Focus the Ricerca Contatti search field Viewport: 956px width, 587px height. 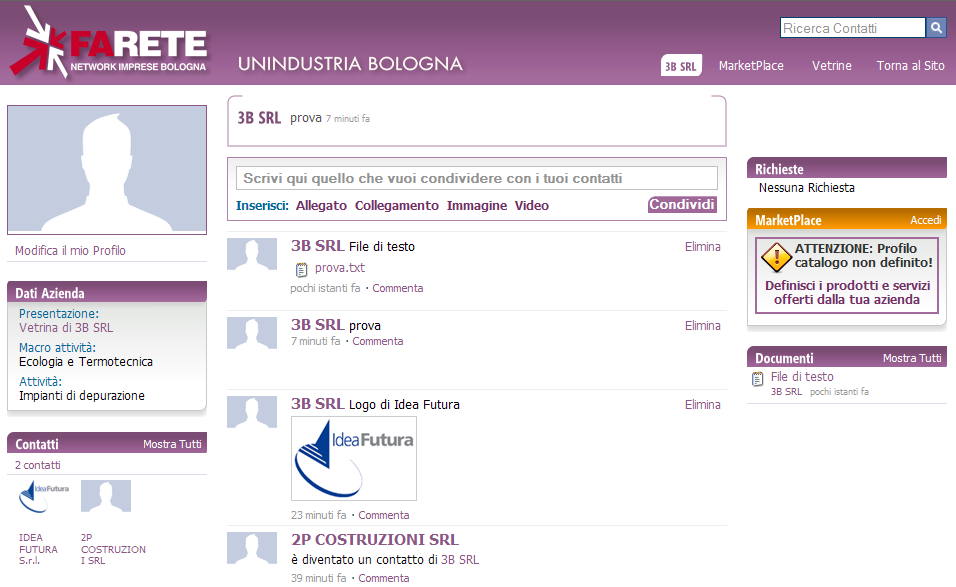point(852,28)
